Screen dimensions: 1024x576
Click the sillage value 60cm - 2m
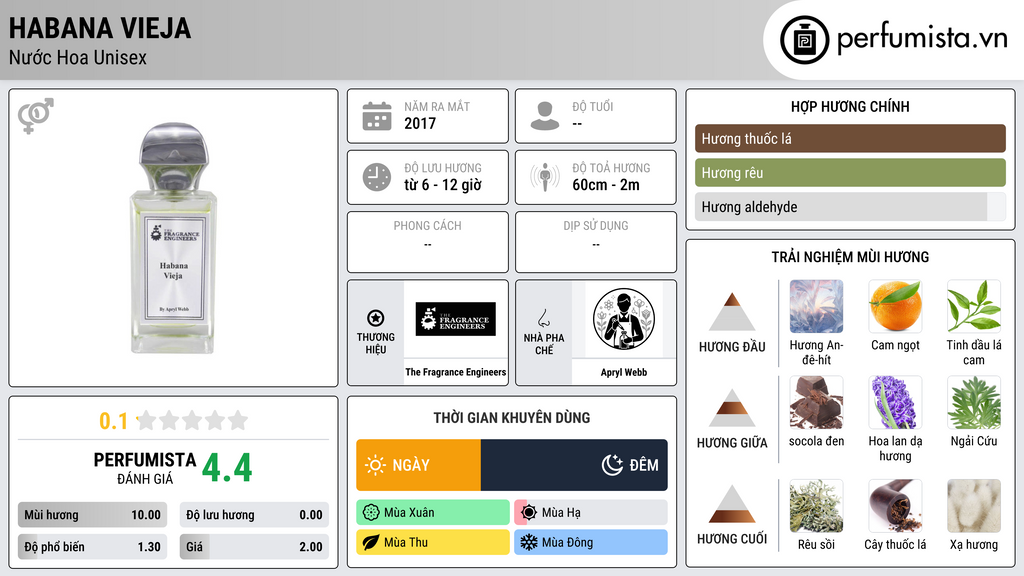click(x=606, y=185)
